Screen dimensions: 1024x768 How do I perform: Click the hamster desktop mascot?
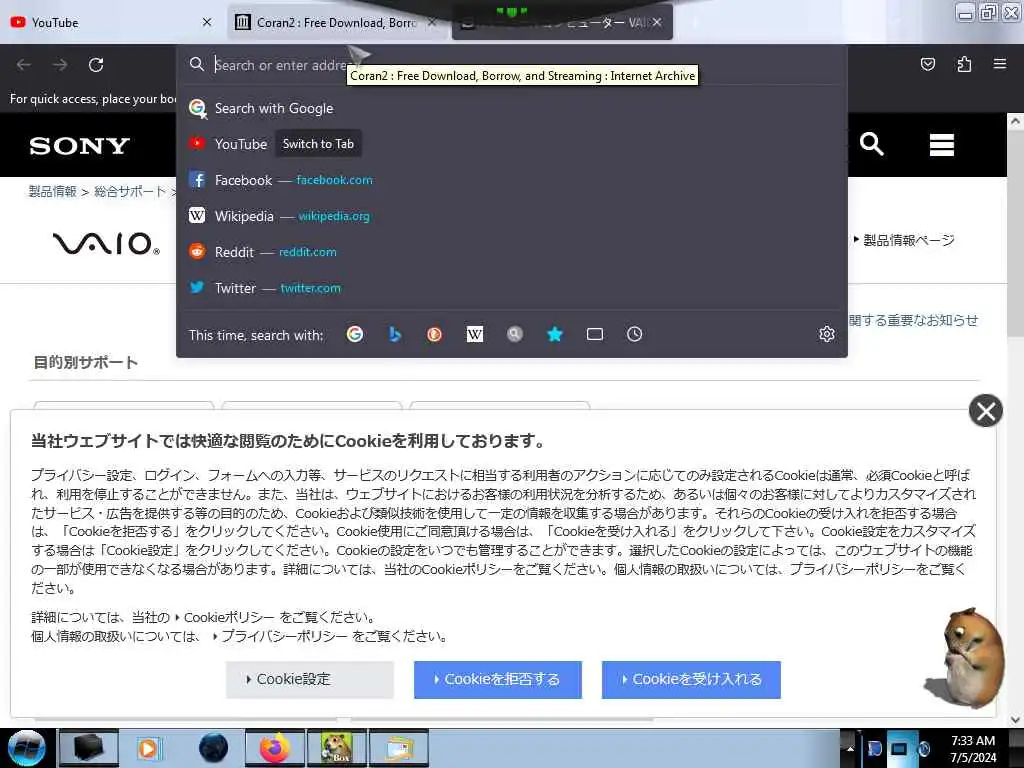[x=965, y=657]
